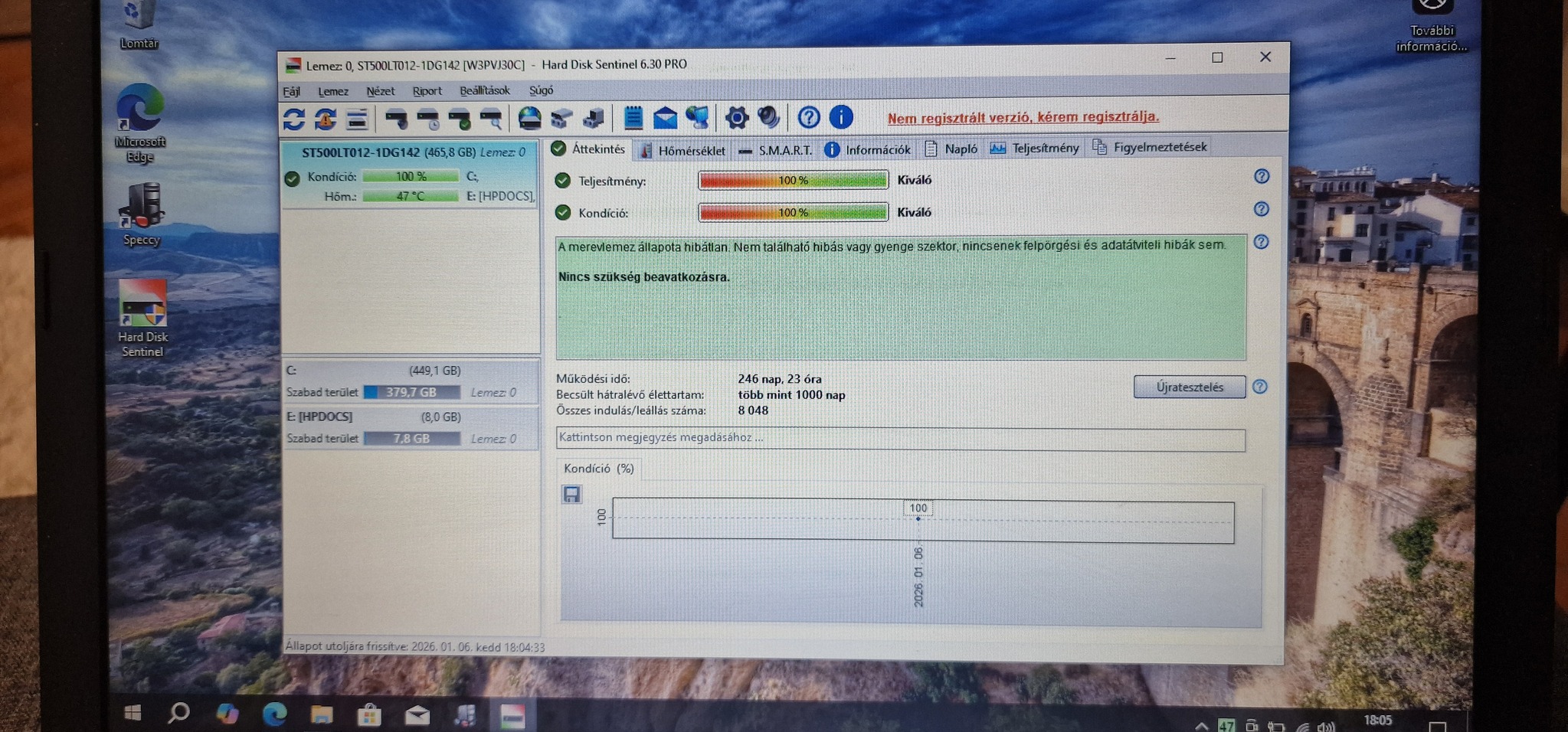
Task: Switch to the Áttekintés tab
Action: point(589,149)
